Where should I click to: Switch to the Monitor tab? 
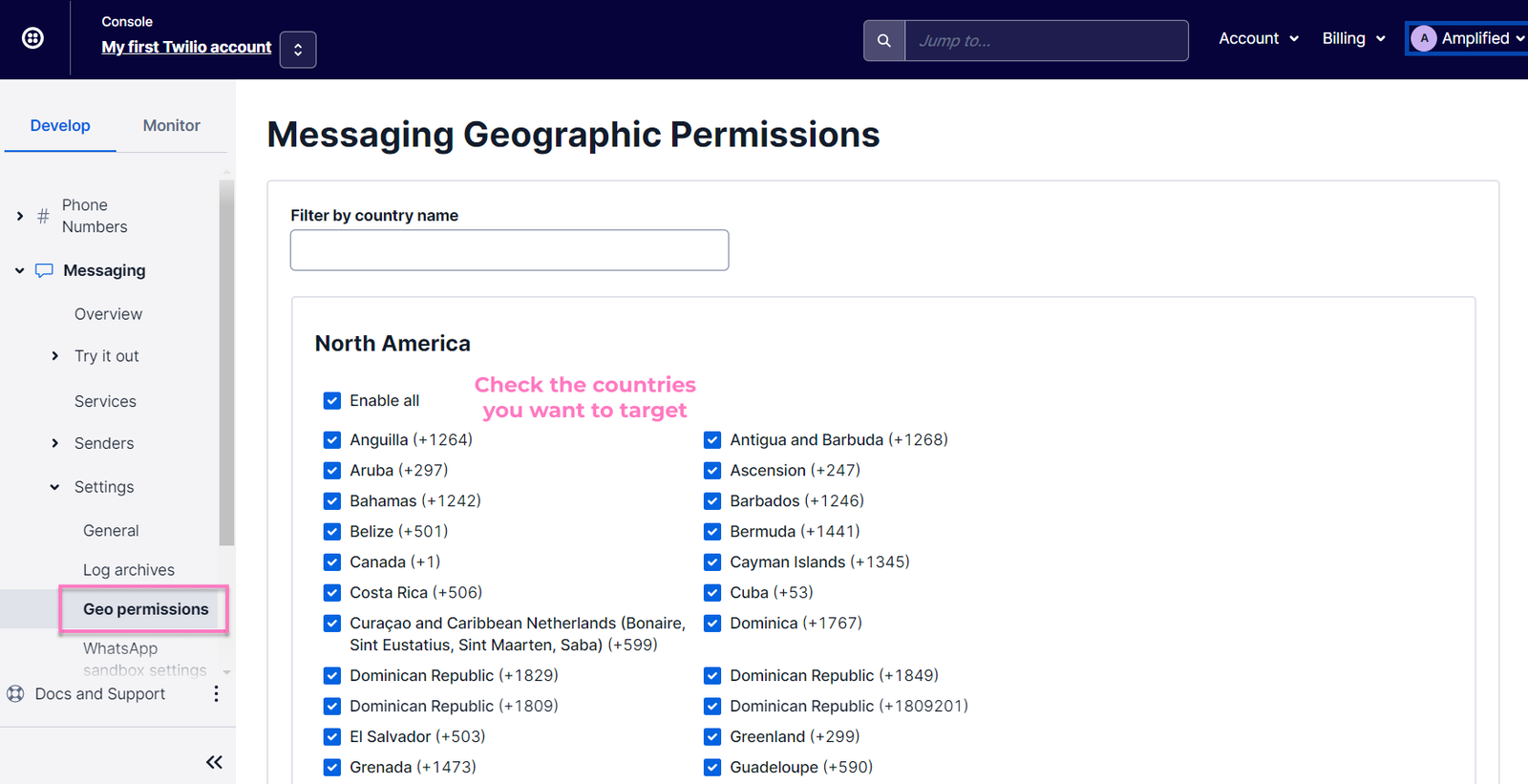pyautogui.click(x=171, y=125)
